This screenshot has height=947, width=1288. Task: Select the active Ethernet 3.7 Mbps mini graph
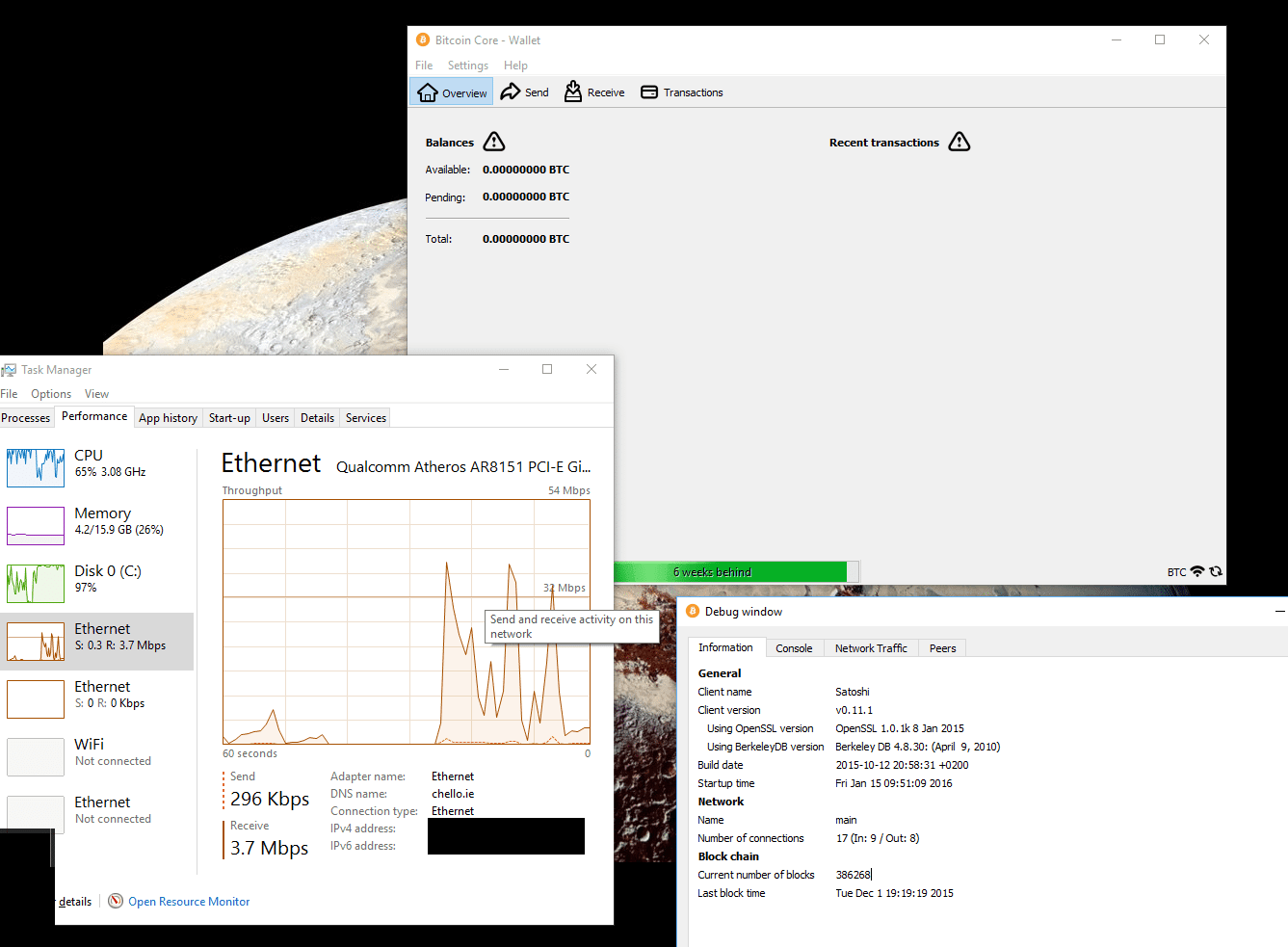(x=36, y=642)
